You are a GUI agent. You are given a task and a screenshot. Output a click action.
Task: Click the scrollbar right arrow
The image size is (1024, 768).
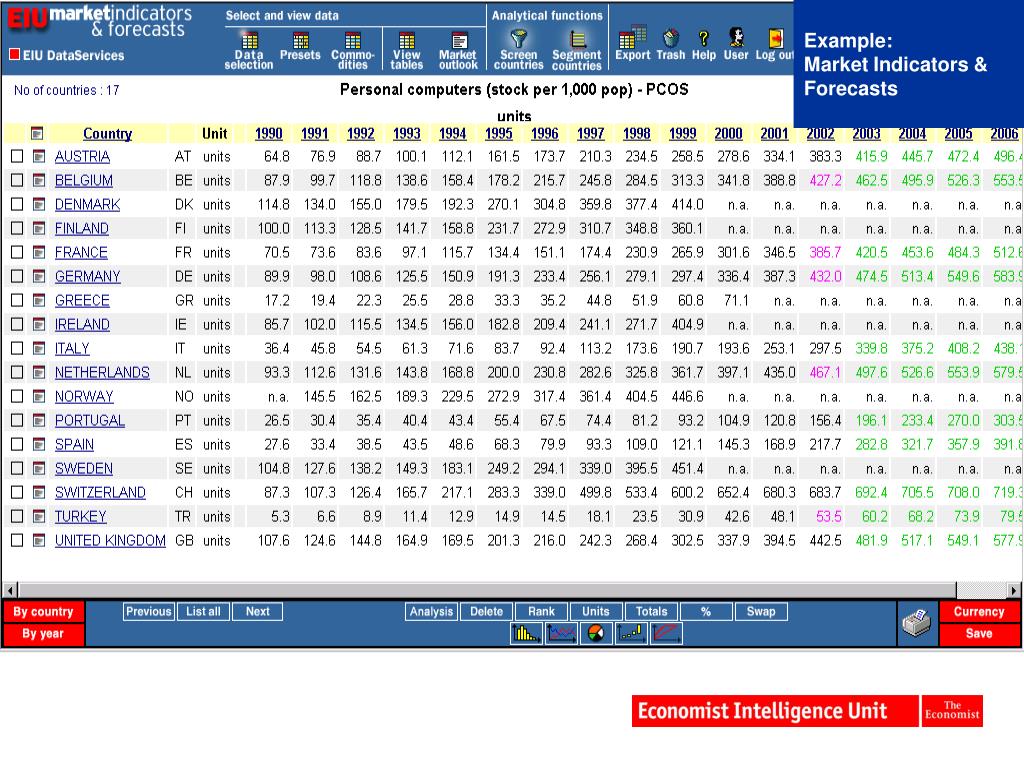pos(1014,590)
